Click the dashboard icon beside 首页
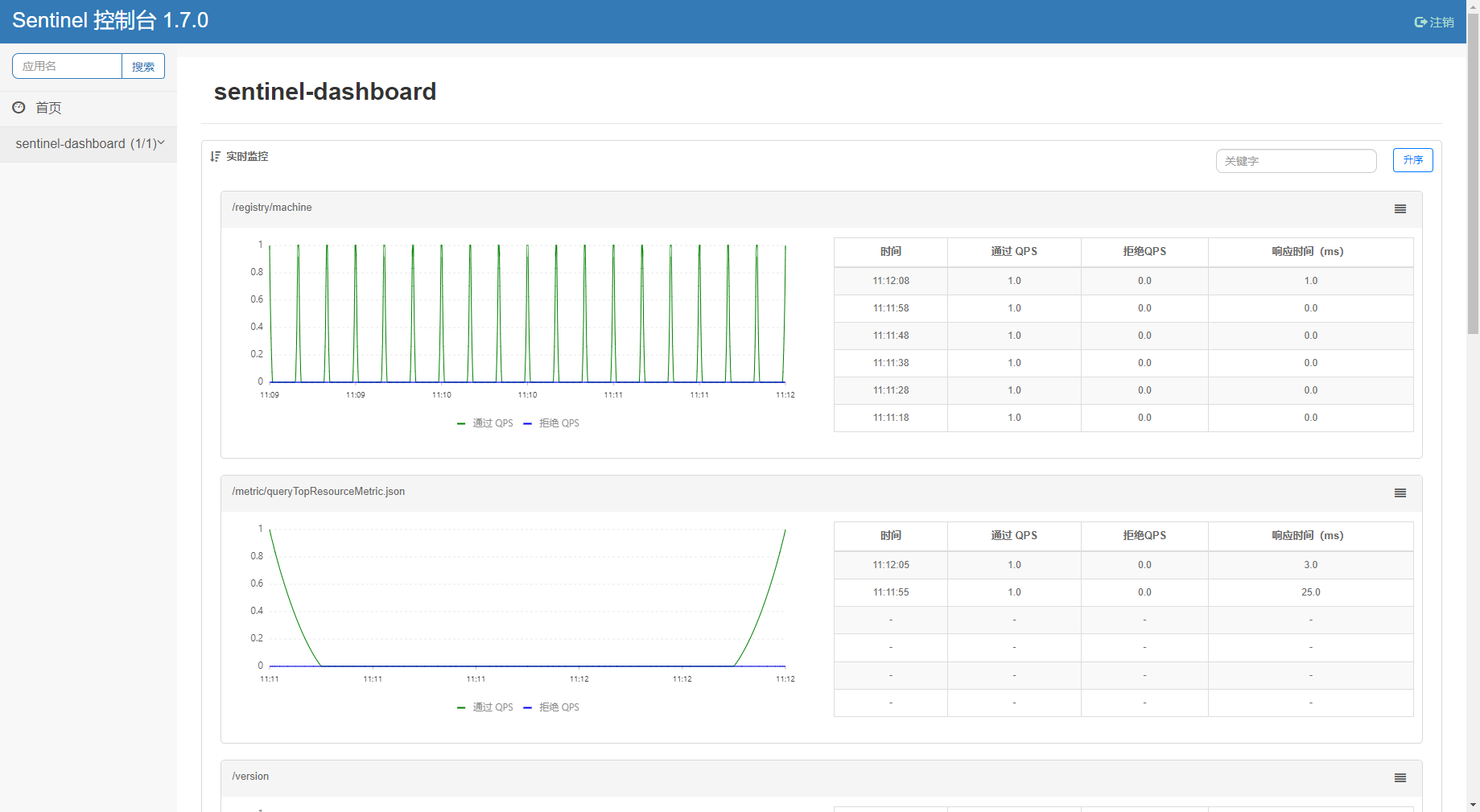This screenshot has width=1480, height=812. point(19,107)
